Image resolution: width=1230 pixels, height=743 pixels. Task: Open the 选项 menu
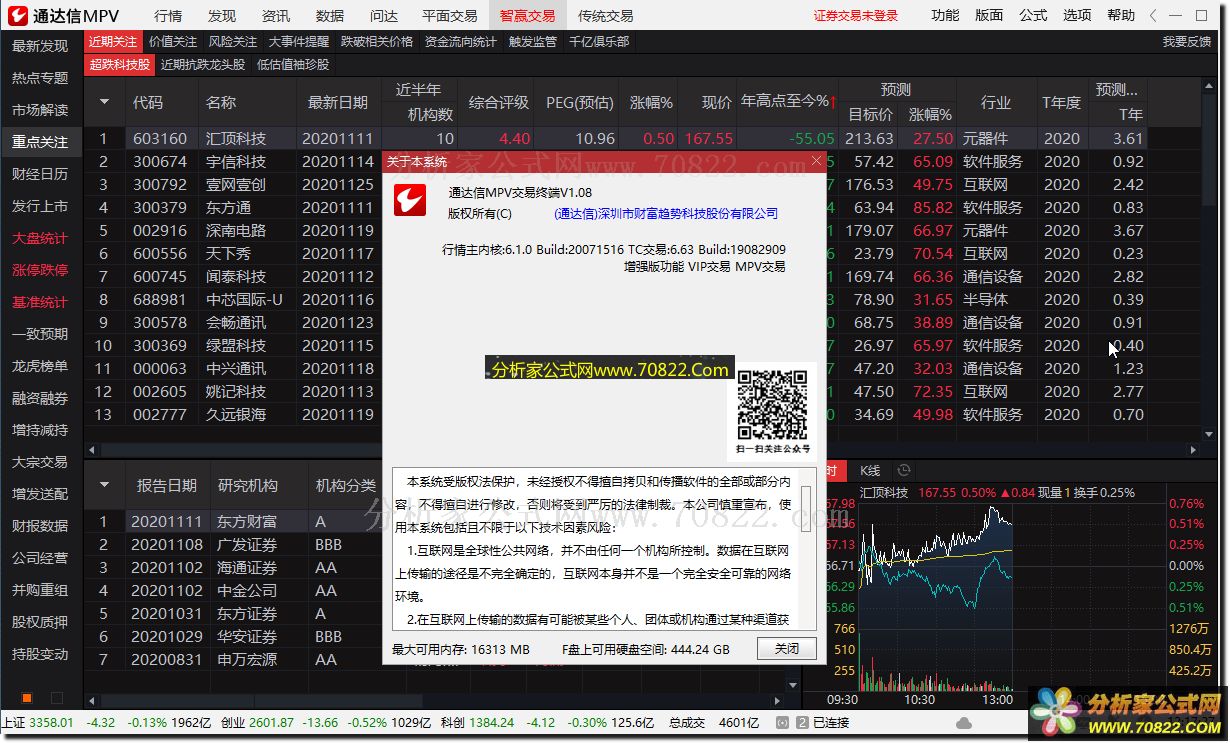[1077, 16]
